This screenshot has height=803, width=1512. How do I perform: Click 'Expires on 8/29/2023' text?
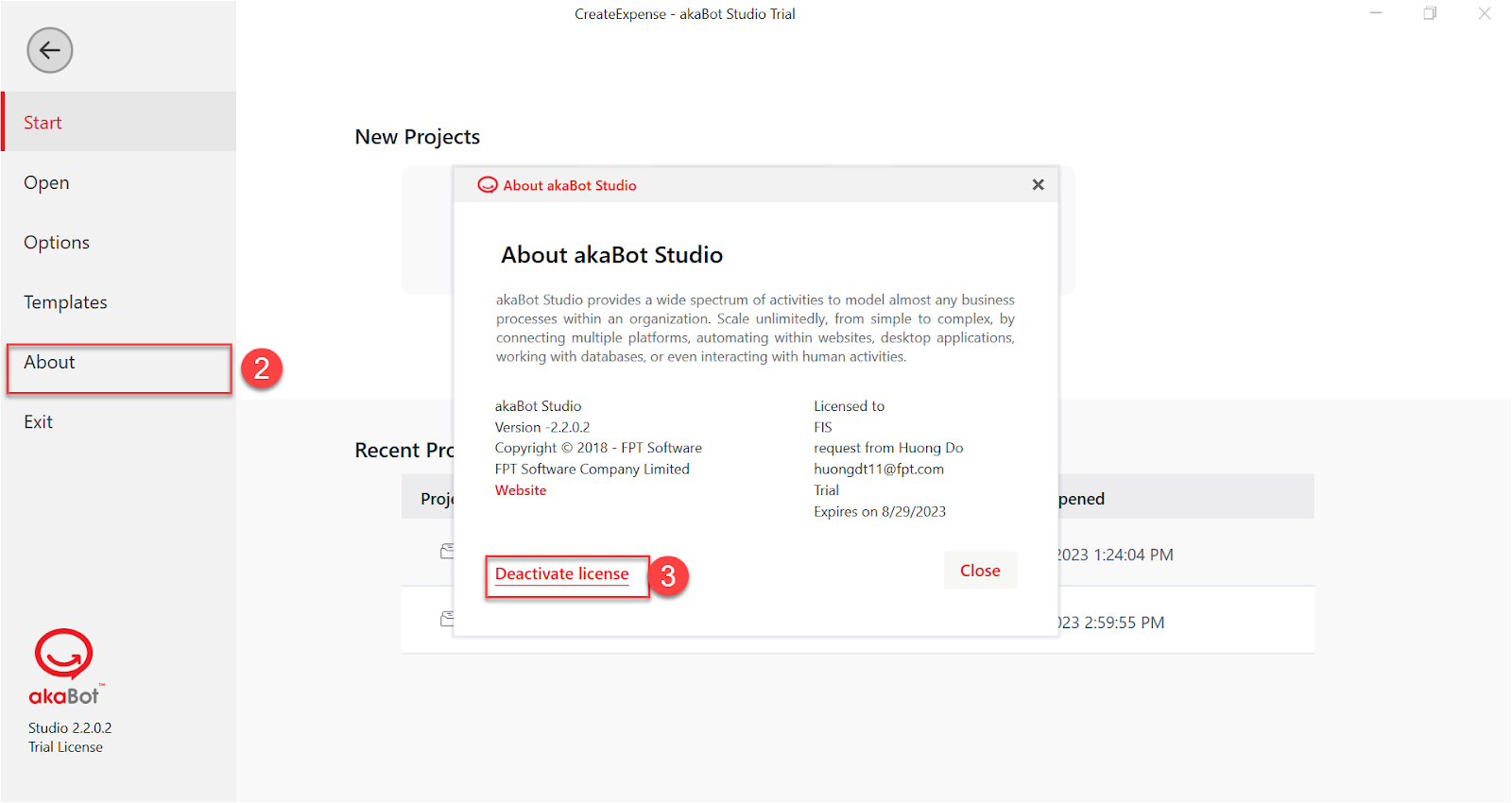pos(880,512)
